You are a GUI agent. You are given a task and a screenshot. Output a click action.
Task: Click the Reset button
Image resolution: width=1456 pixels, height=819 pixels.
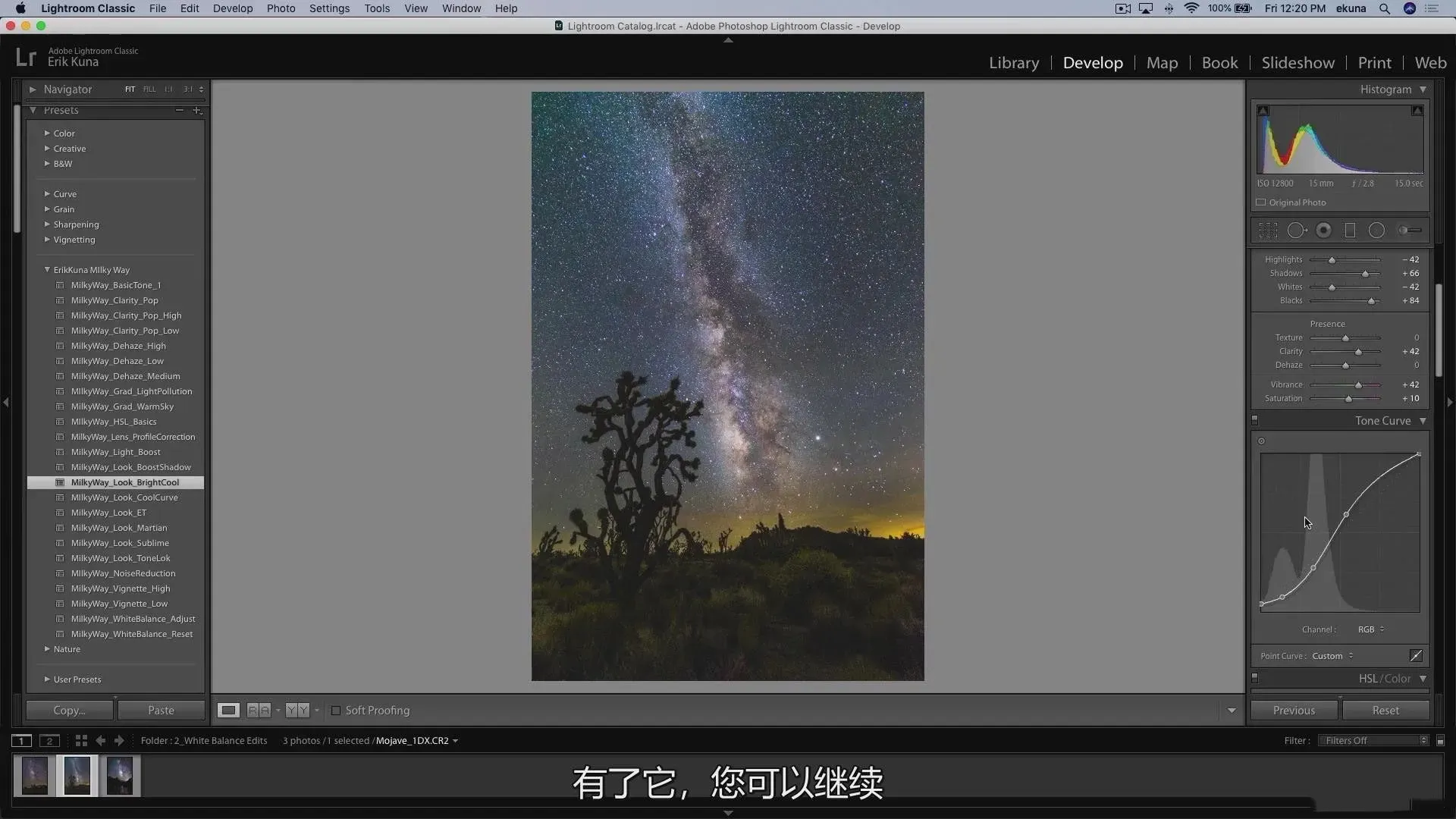tap(1385, 711)
